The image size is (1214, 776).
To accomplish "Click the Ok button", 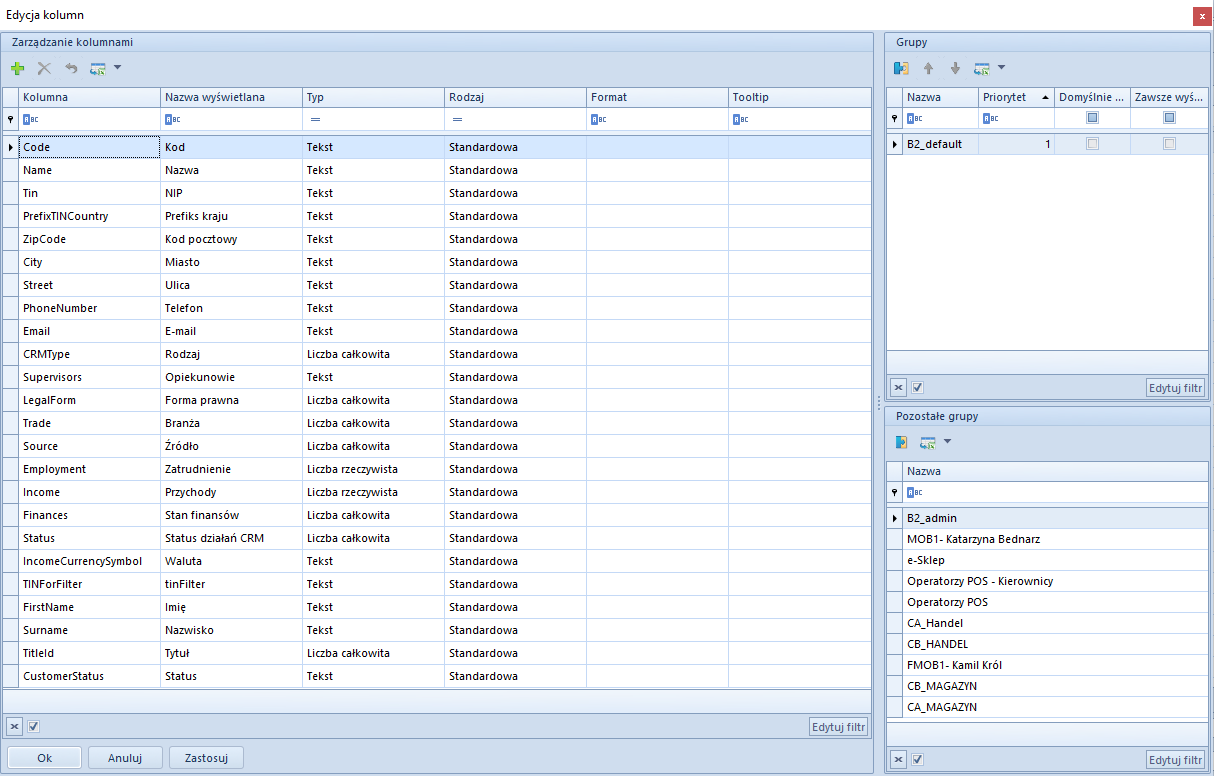I will [45, 758].
